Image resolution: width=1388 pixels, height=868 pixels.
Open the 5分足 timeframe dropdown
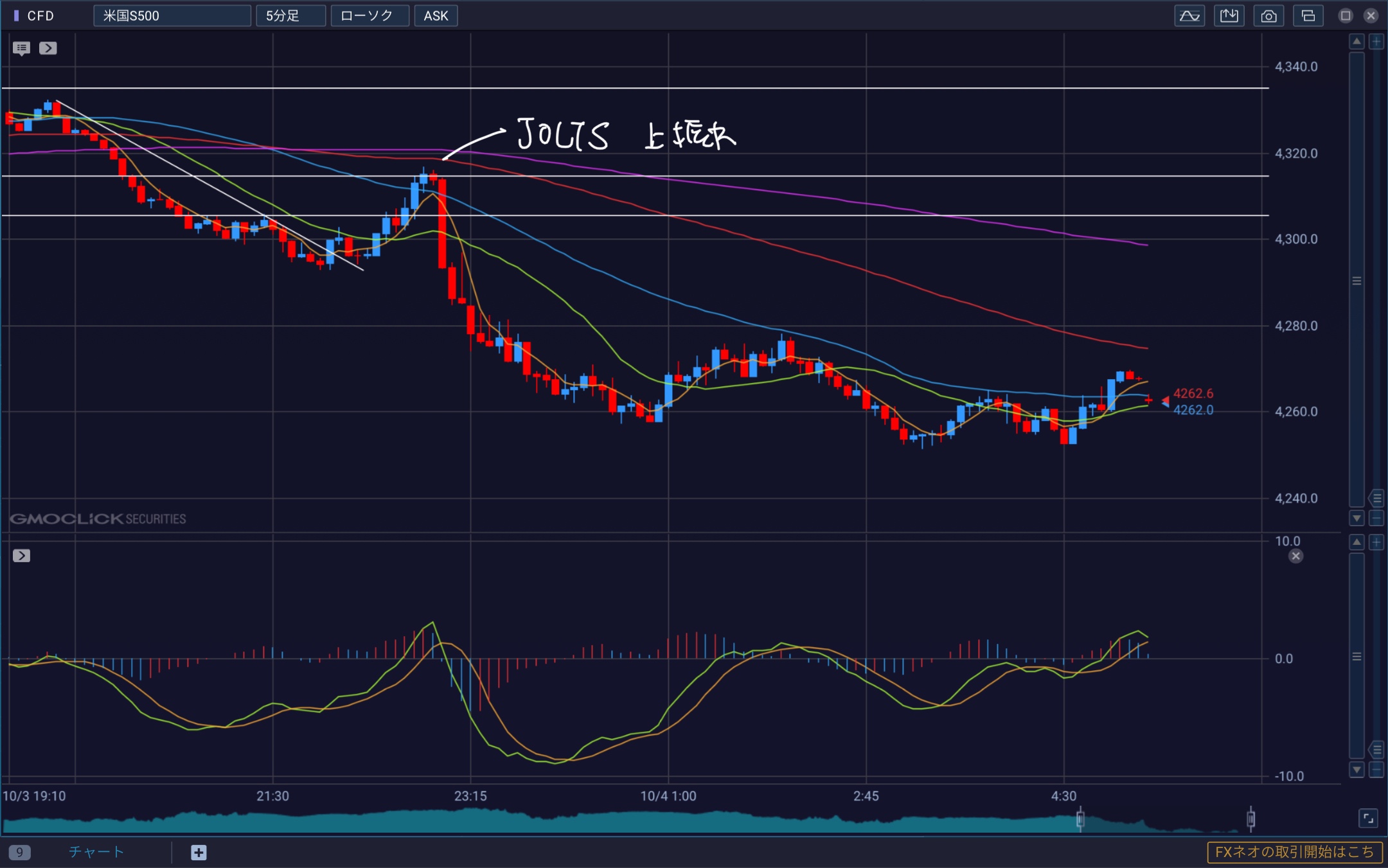tap(290, 16)
